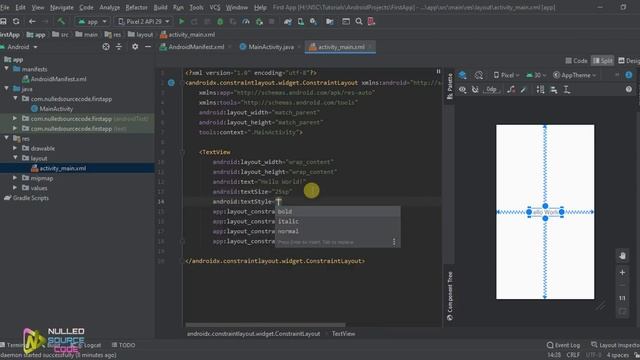Image resolution: width=640 pixels, height=360 pixels.
Task: Hide the project tool window
Action: click(x=148, y=47)
